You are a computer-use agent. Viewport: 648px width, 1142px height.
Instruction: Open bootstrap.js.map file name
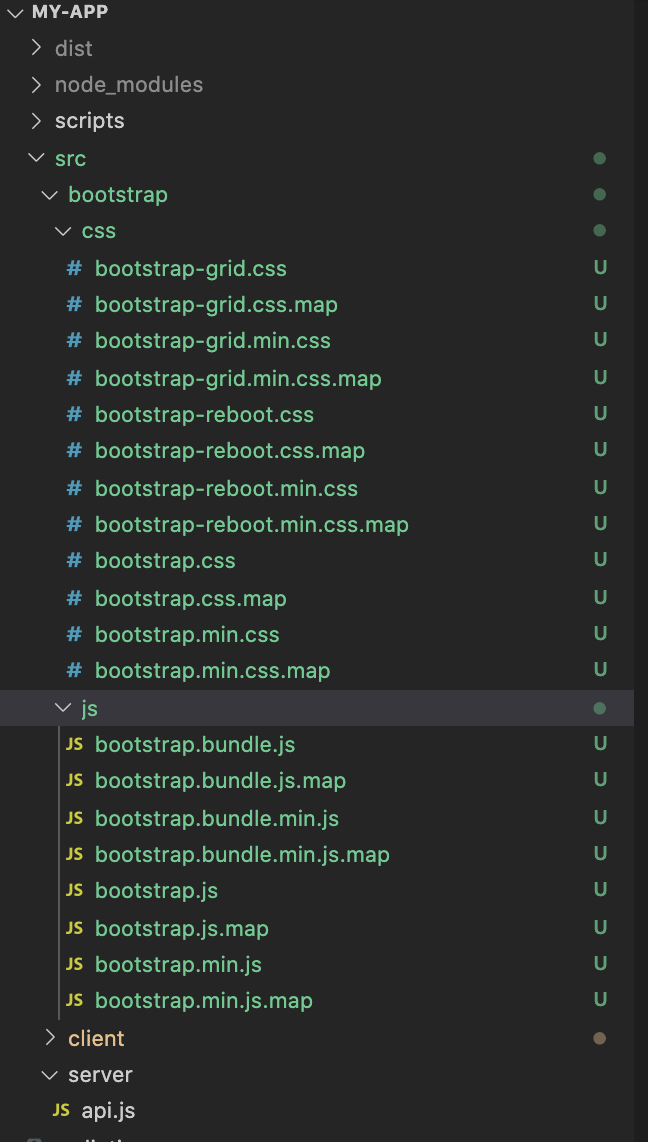coord(182,929)
